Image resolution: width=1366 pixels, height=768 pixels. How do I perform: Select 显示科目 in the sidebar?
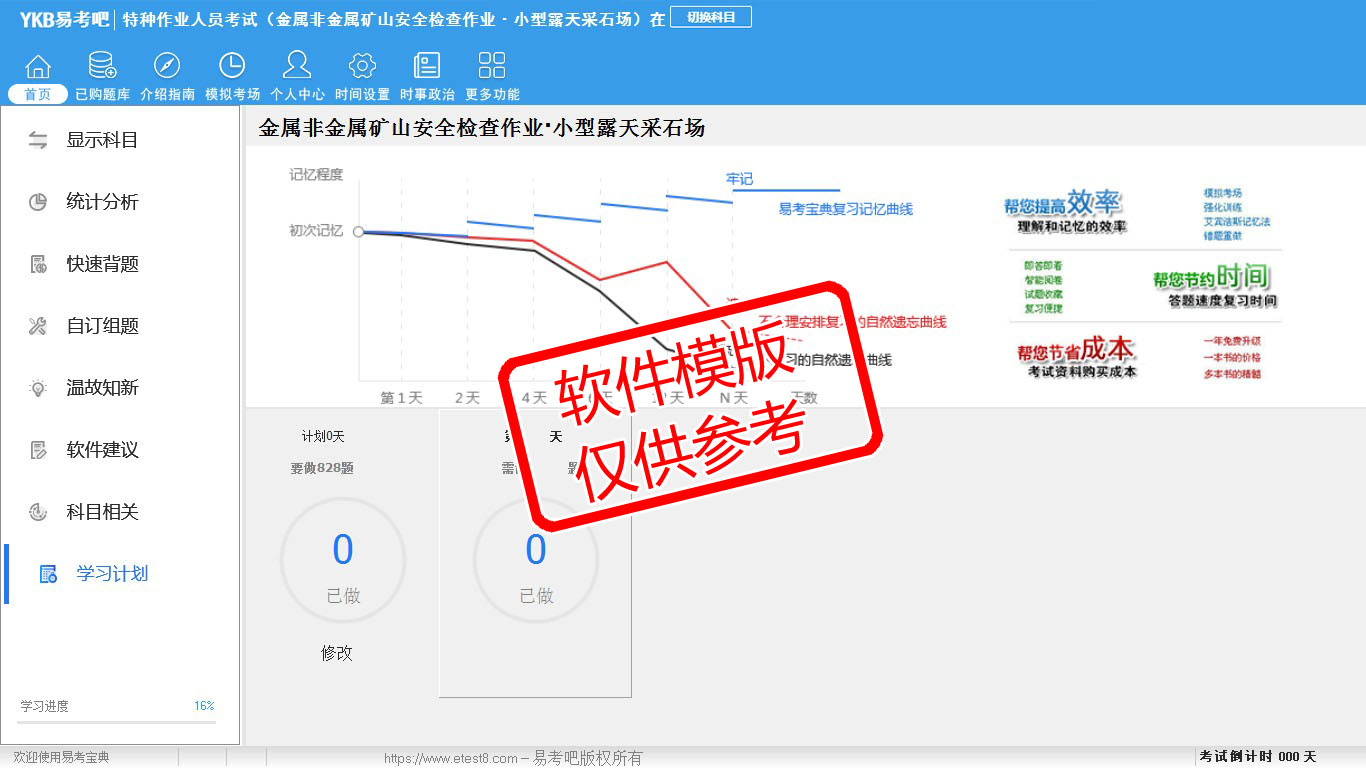(101, 140)
